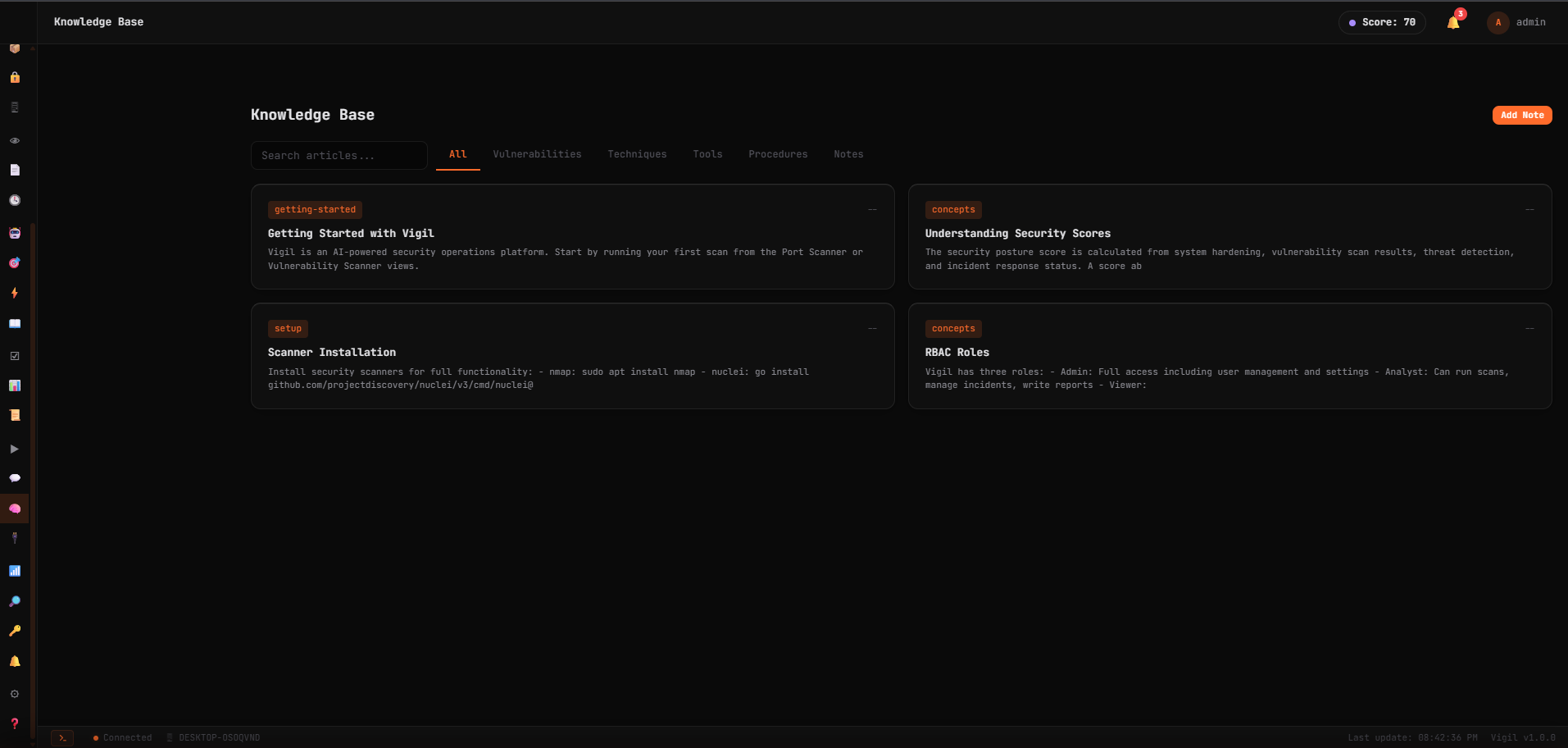Open the key credentials icon in sidebar
Image resolution: width=1568 pixels, height=748 pixels.
tap(15, 631)
